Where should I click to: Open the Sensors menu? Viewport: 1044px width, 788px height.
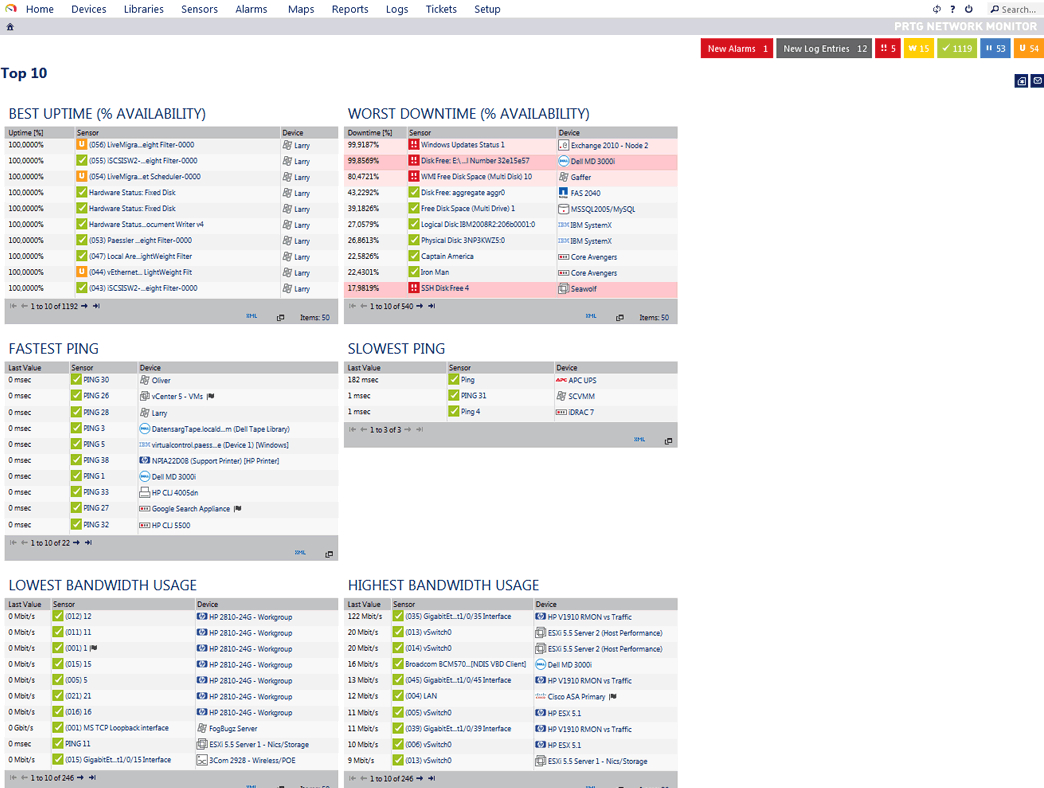[199, 9]
